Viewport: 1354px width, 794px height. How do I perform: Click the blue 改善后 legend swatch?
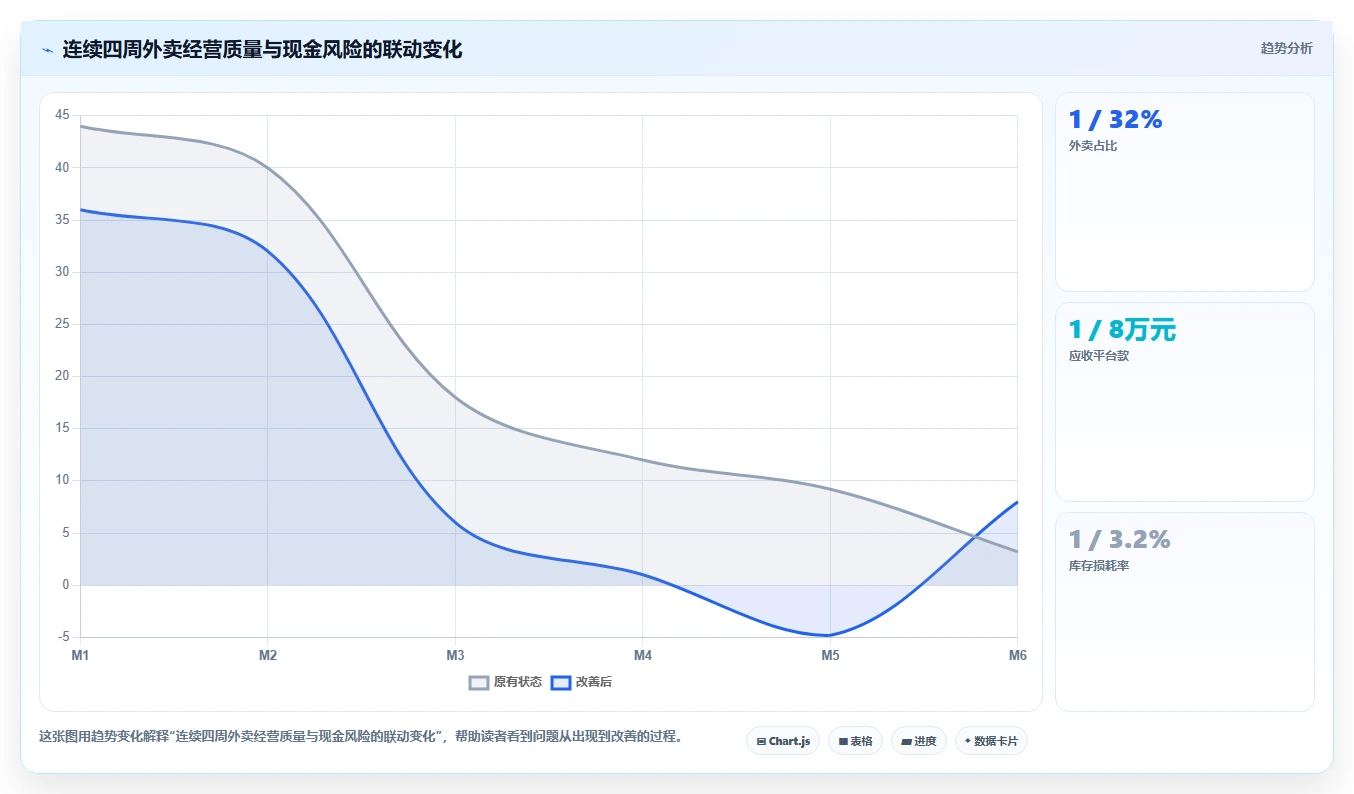pyautogui.click(x=561, y=682)
